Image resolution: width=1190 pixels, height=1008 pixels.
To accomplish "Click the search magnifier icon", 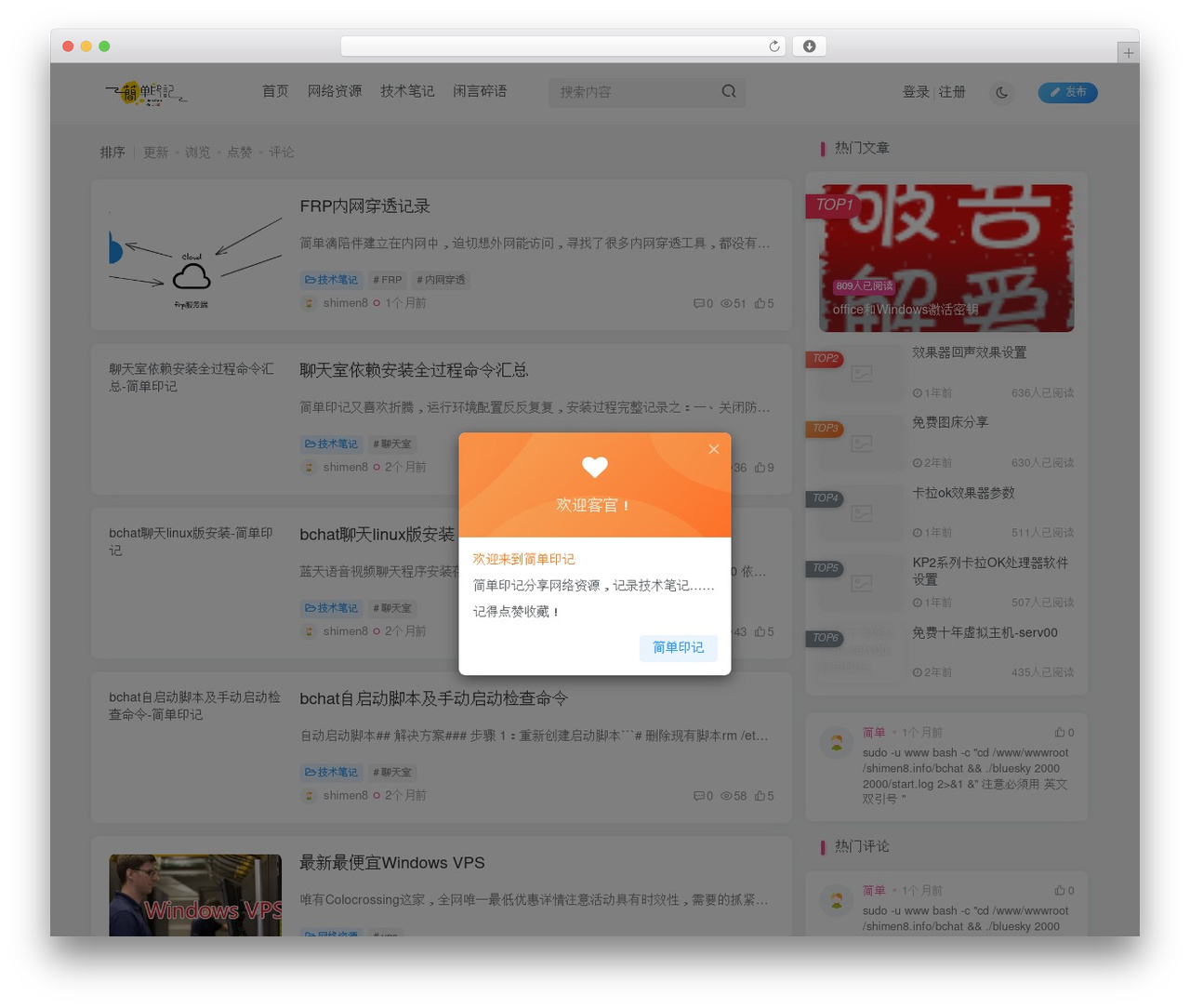I will pos(729,91).
